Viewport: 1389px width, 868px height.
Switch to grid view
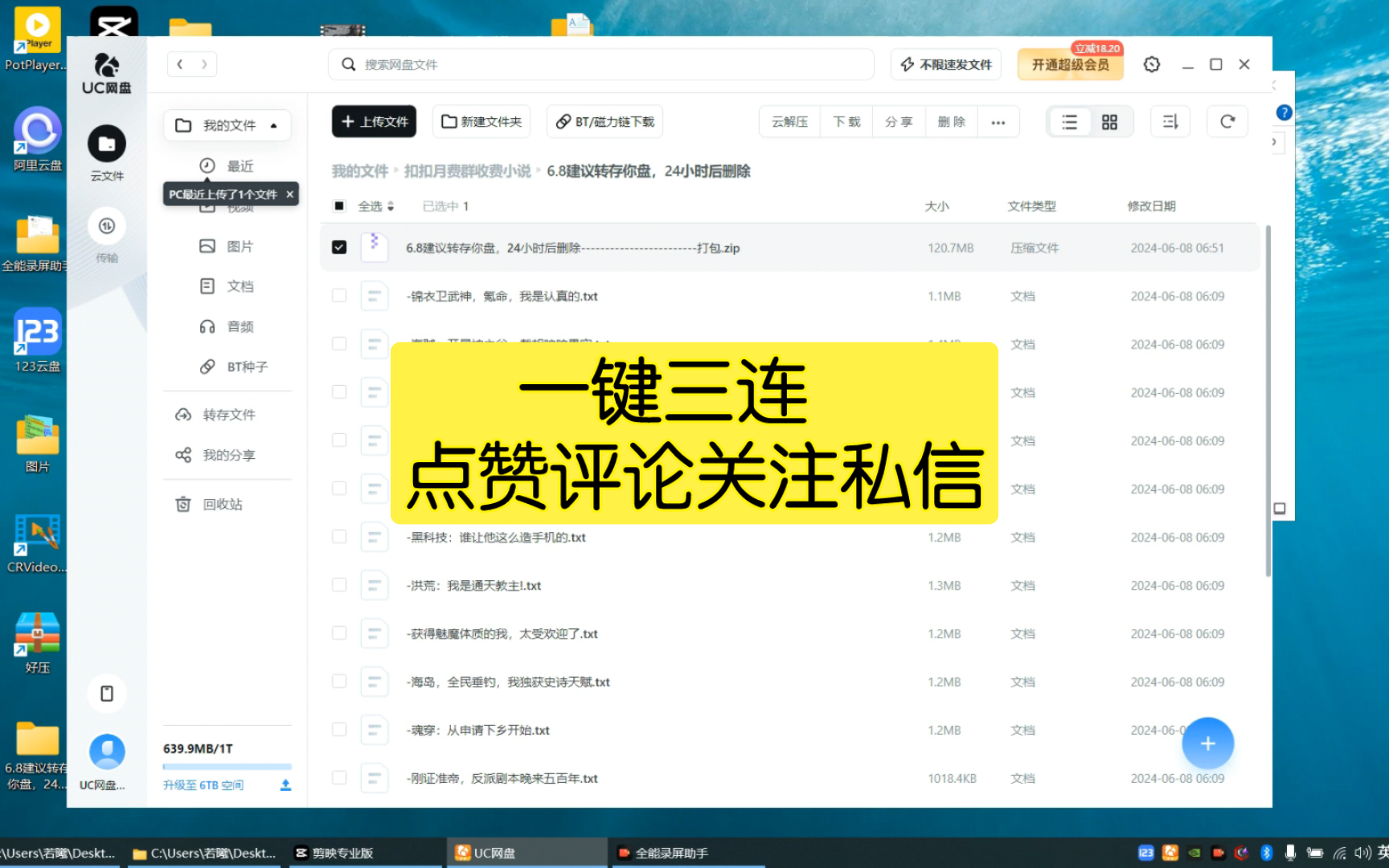(1109, 122)
